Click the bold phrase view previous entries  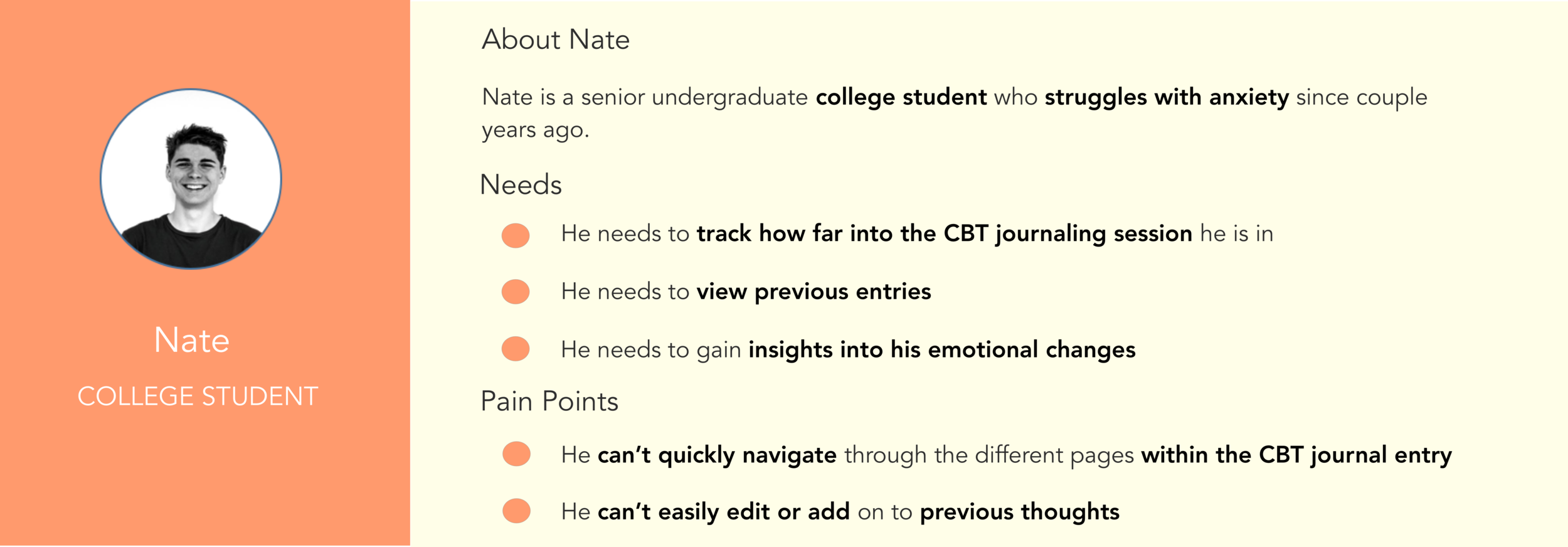(x=814, y=292)
